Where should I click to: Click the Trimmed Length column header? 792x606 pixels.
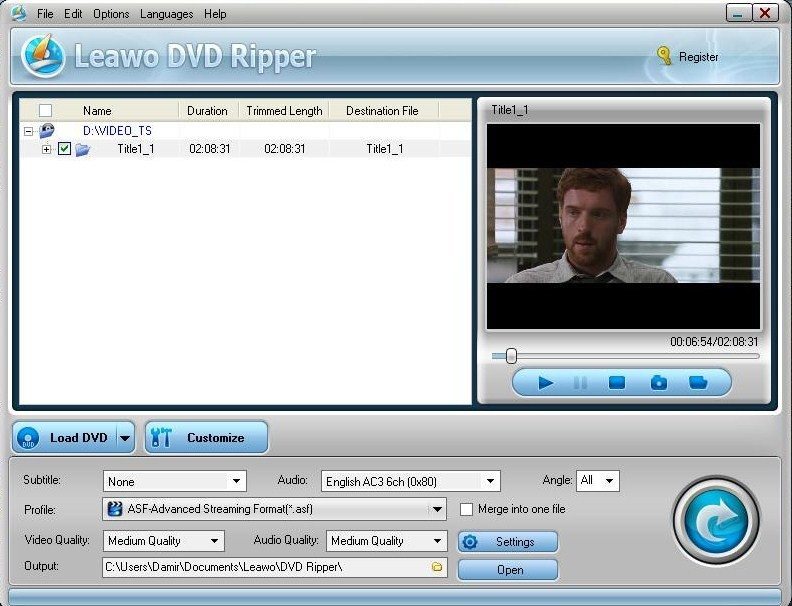tap(284, 111)
